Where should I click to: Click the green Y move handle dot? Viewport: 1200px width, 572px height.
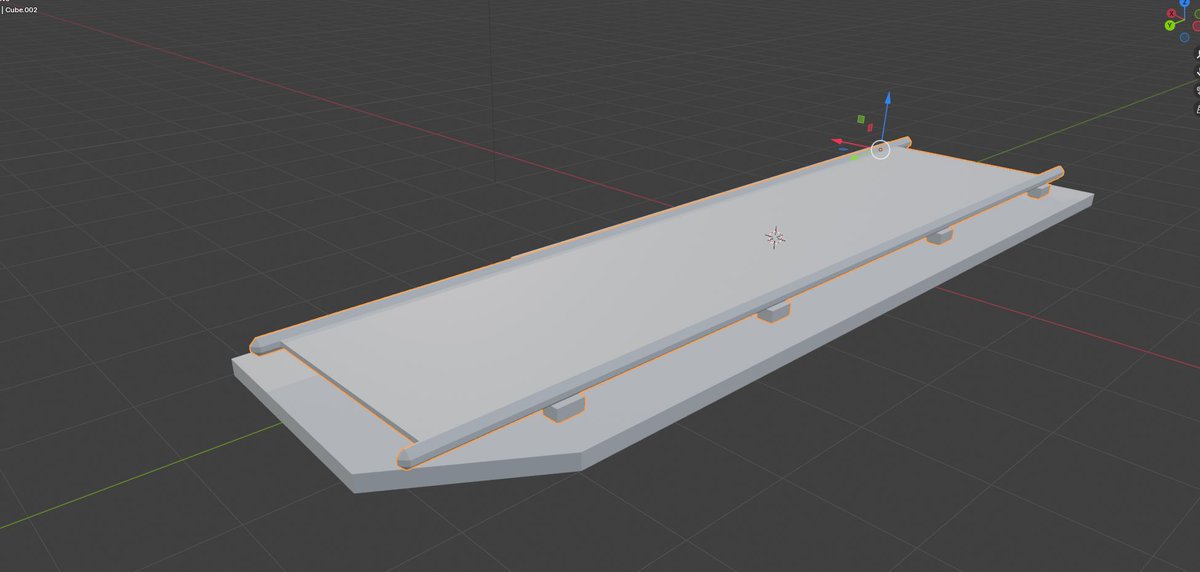(854, 157)
